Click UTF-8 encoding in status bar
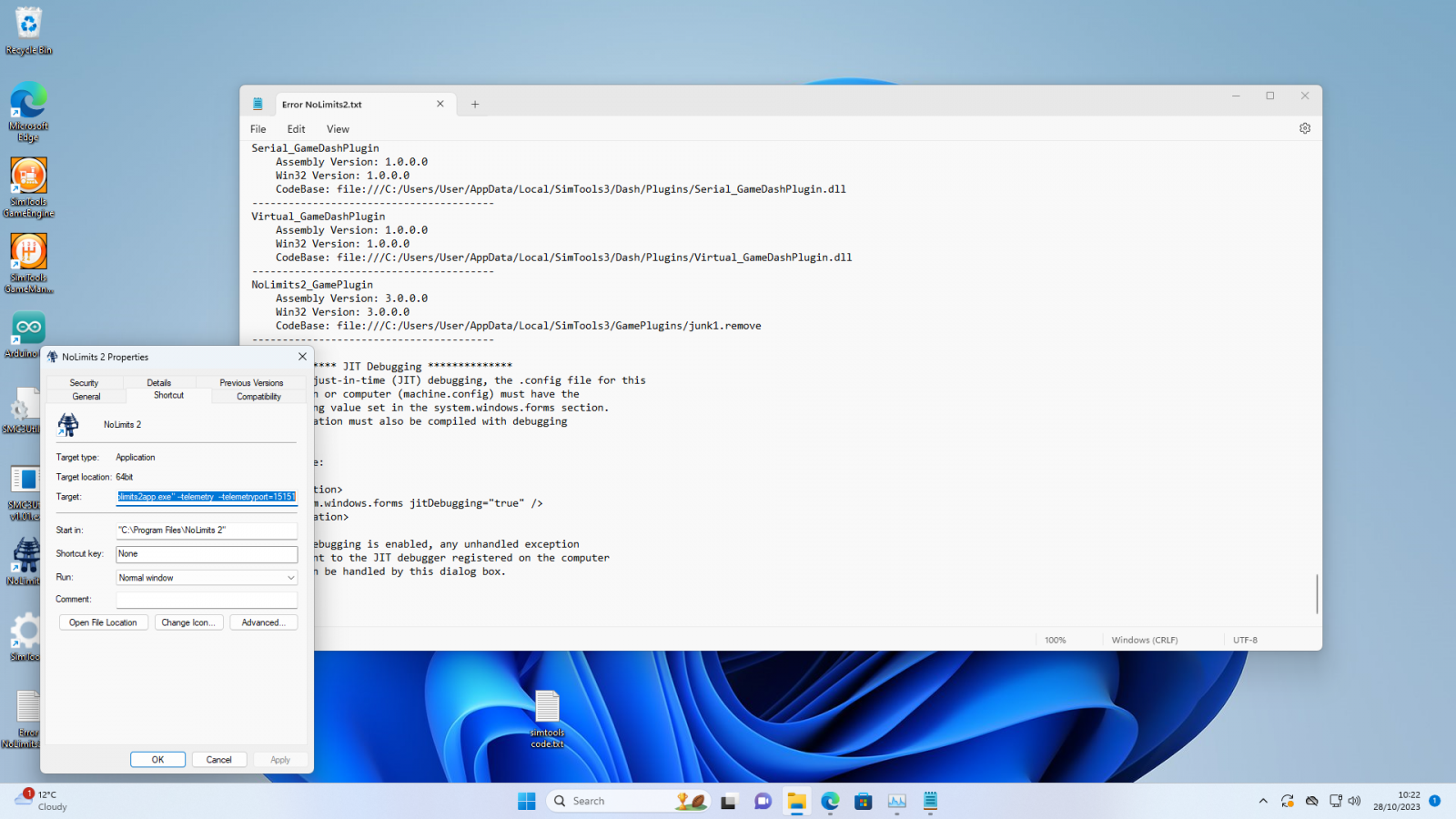This screenshot has height=819, width=1456. click(x=1246, y=641)
